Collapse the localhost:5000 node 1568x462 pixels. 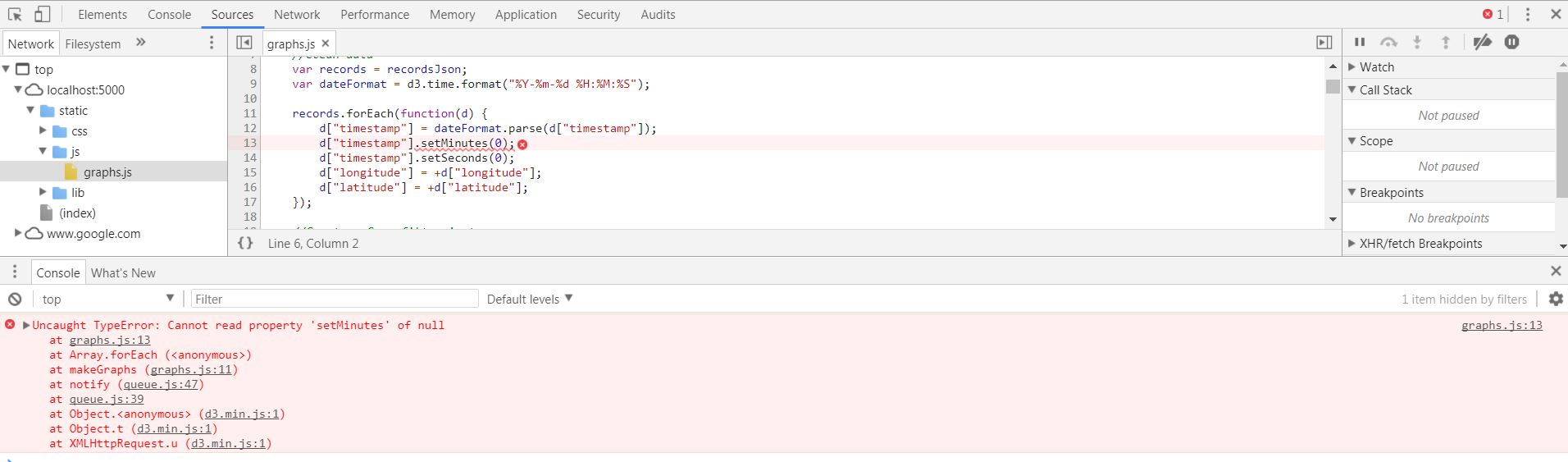(18, 89)
